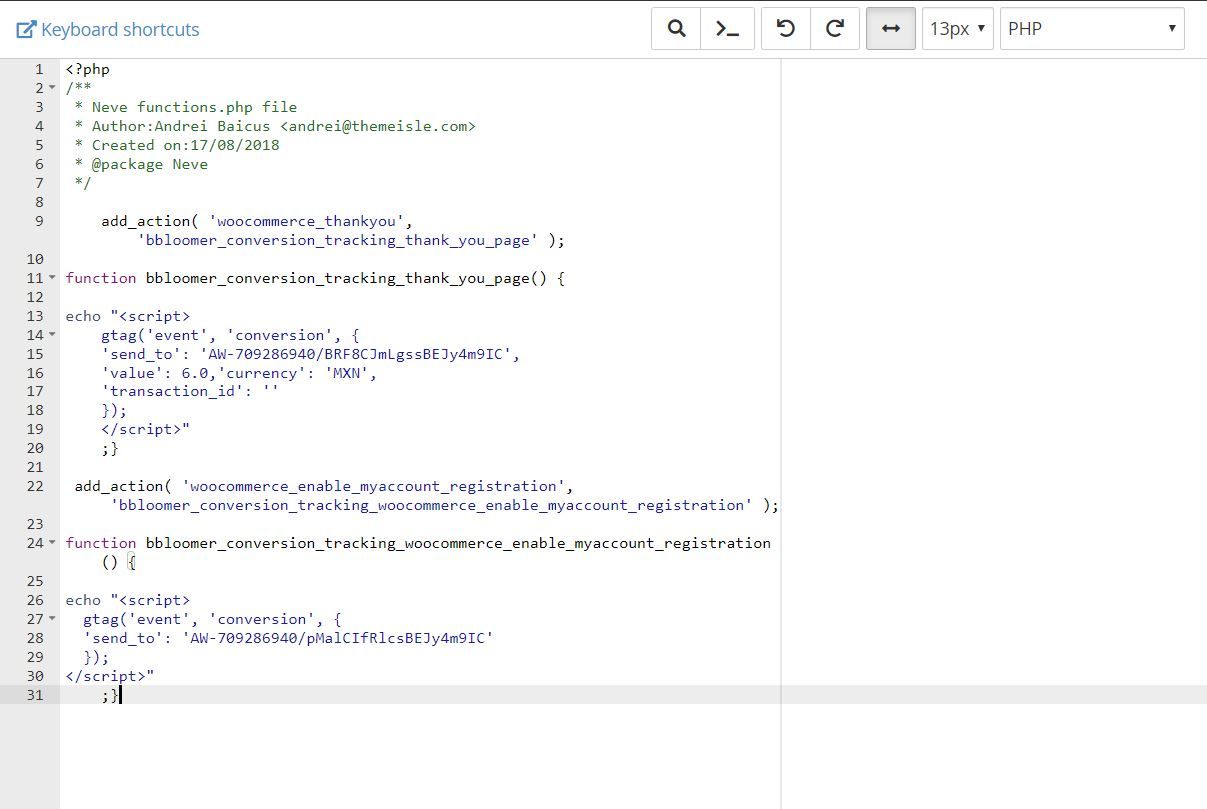1207x809 pixels.
Task: Select line number 9 in the gutter
Action: click(39, 221)
